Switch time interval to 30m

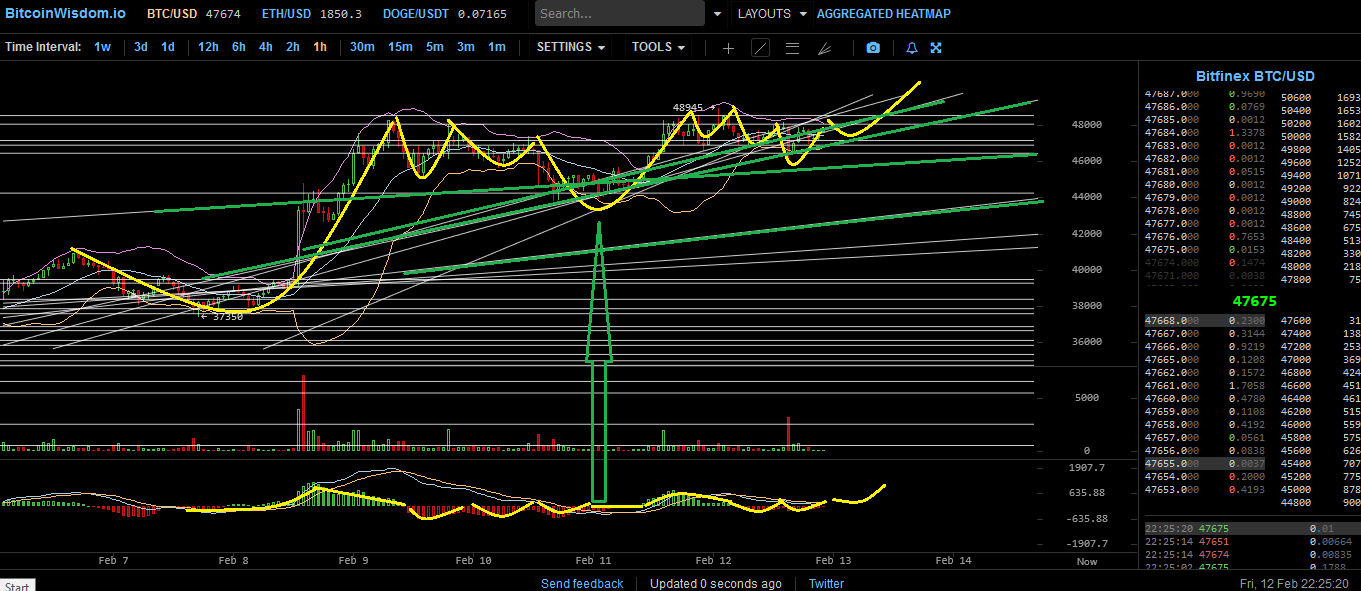coord(362,47)
